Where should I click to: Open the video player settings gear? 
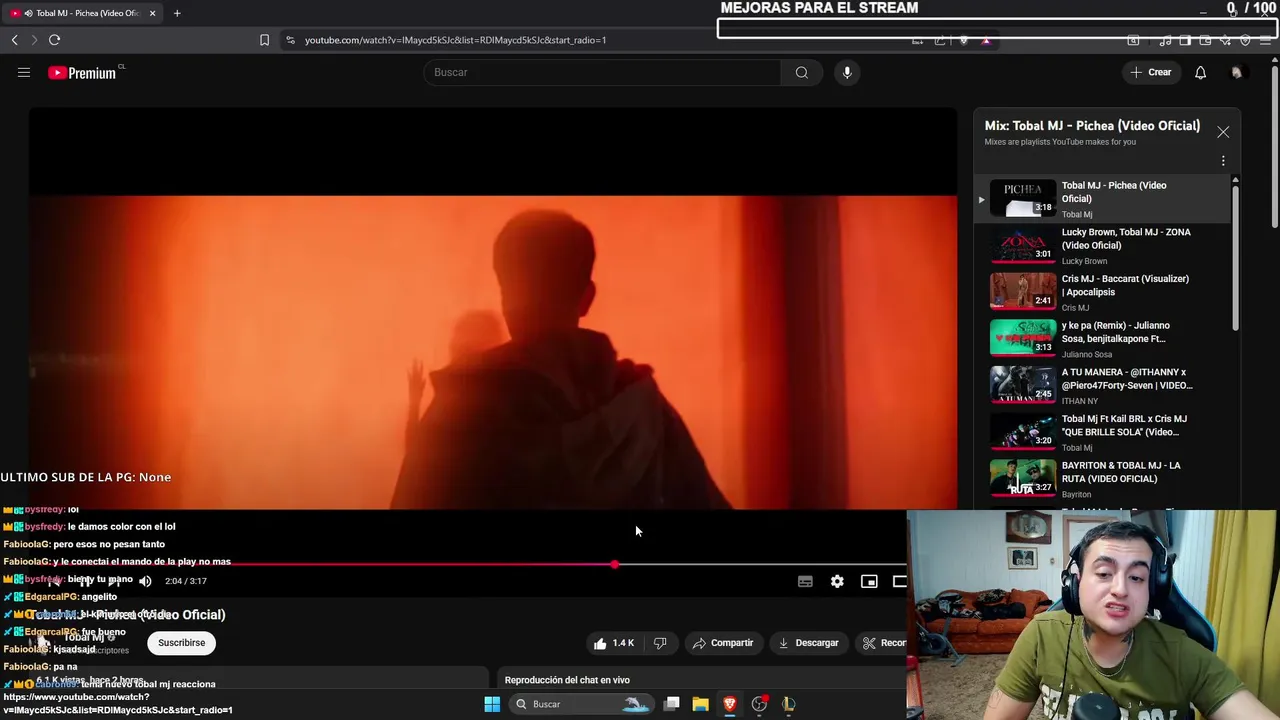click(x=837, y=581)
